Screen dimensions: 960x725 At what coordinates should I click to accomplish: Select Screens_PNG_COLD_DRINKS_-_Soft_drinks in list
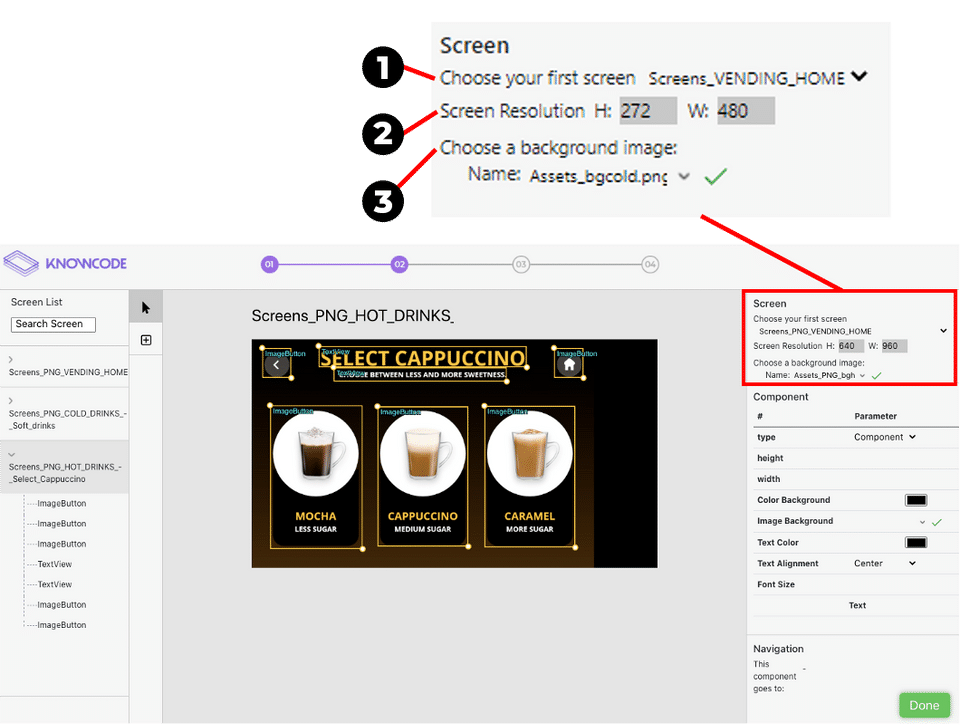pyautogui.click(x=67, y=419)
